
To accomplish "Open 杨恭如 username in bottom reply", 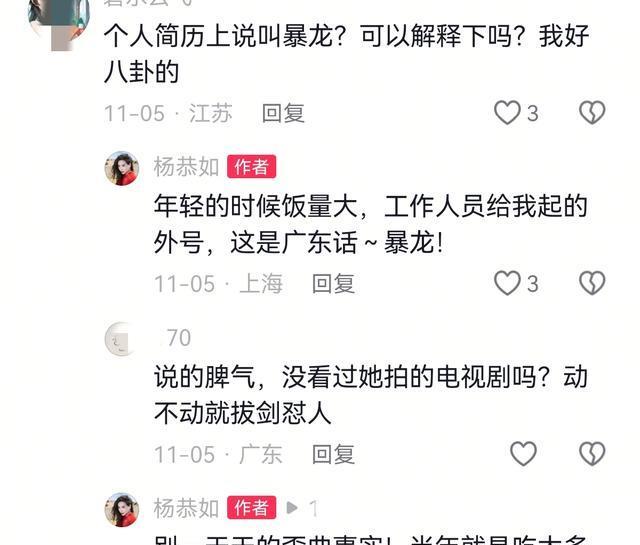I will (187, 508).
